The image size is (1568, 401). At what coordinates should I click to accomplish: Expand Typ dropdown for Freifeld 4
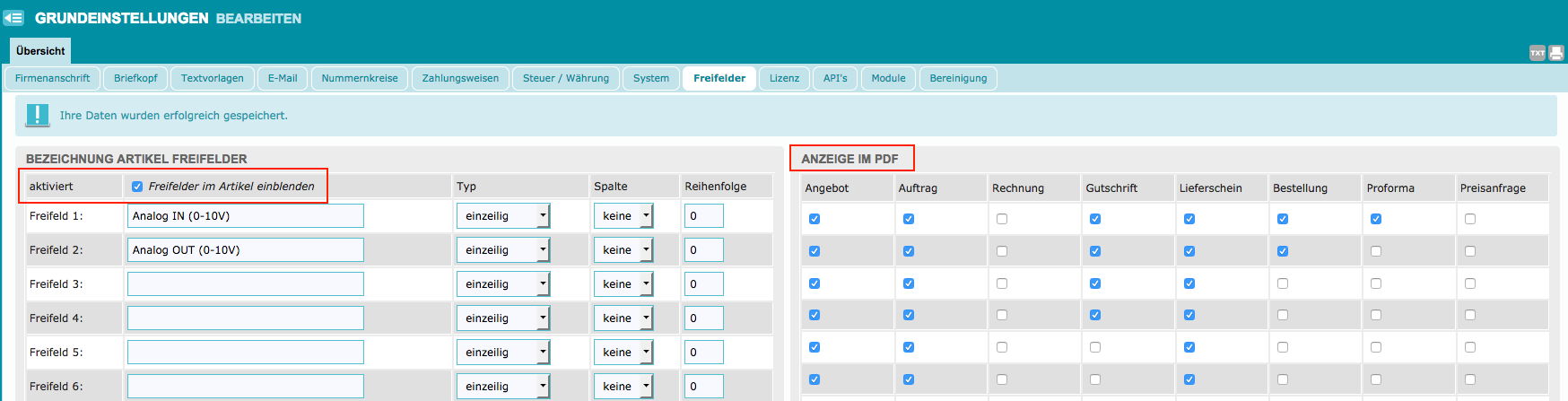tap(503, 318)
